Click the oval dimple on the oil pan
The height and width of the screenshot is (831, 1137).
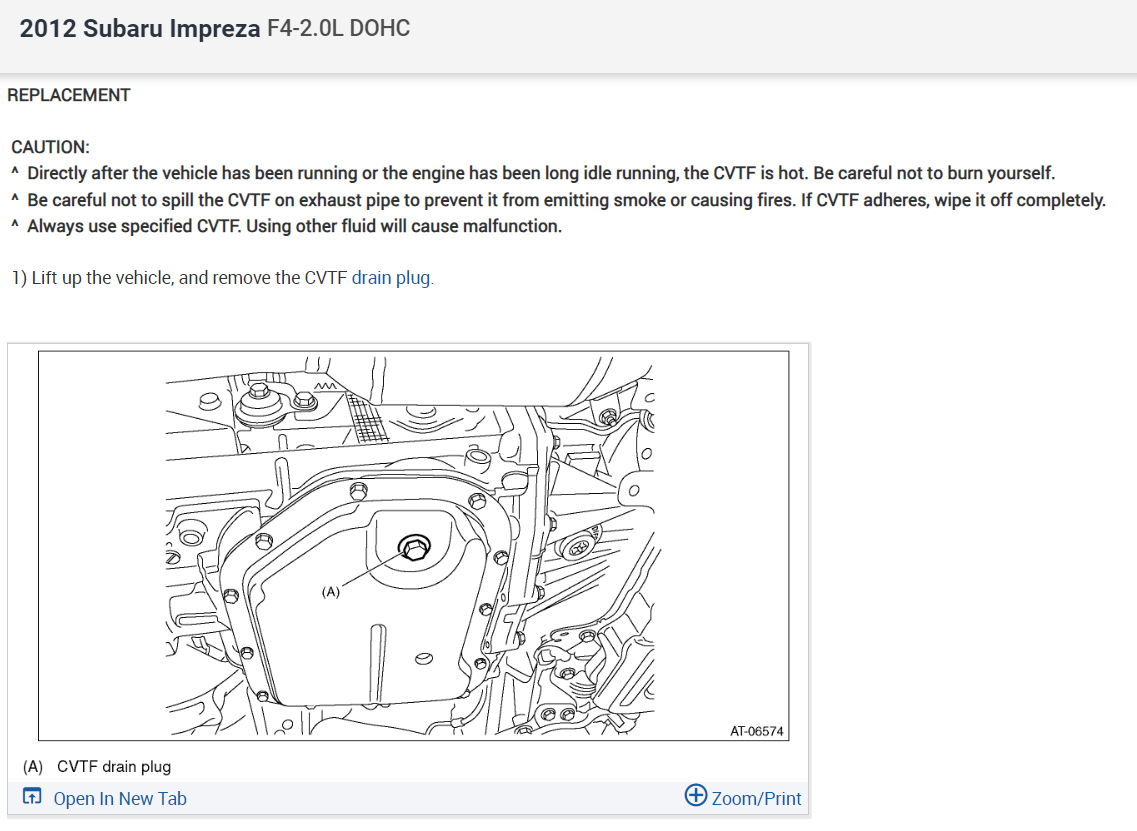[x=424, y=658]
